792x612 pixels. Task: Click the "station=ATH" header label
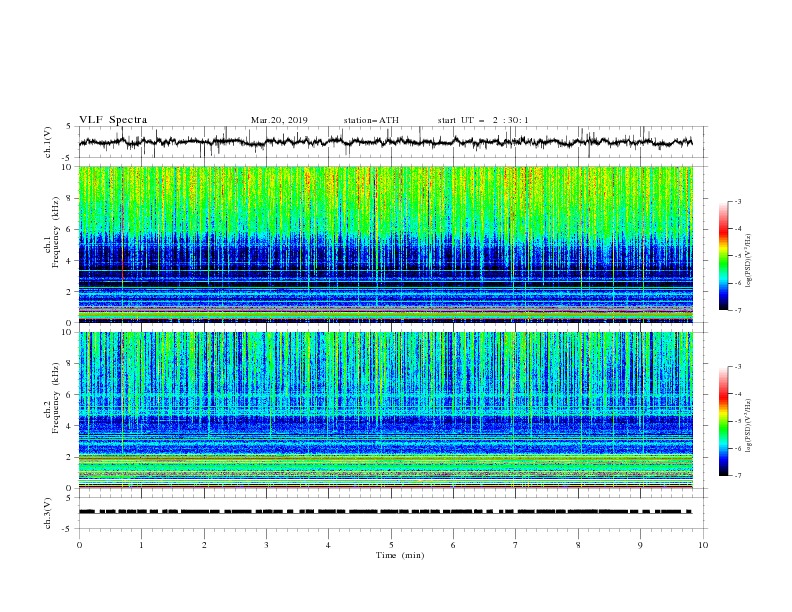pos(371,120)
